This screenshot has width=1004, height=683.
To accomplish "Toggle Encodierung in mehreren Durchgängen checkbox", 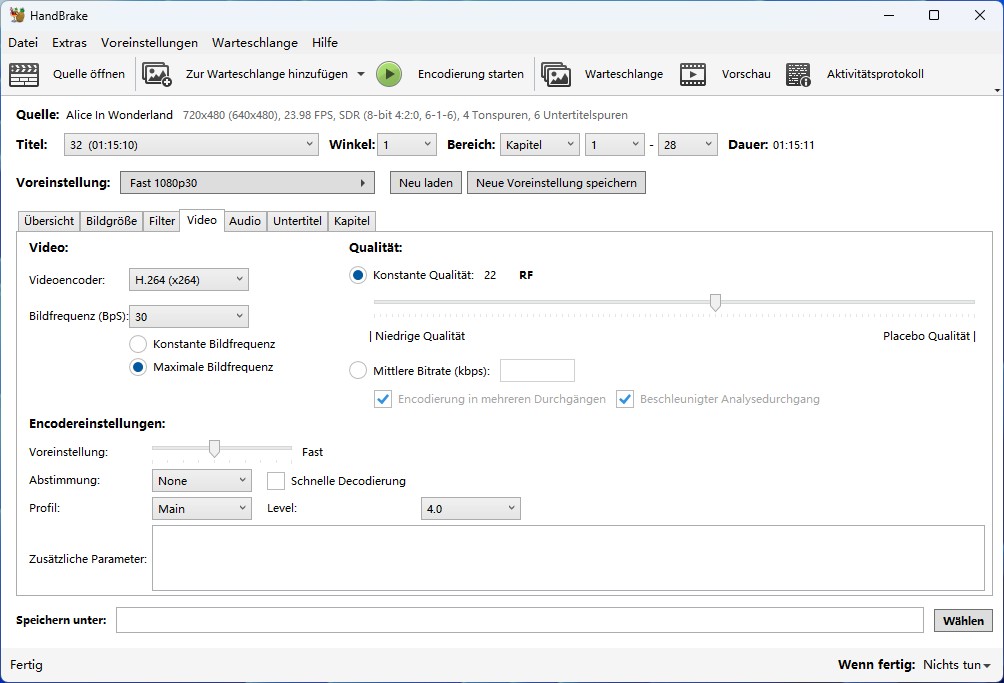I will point(383,399).
